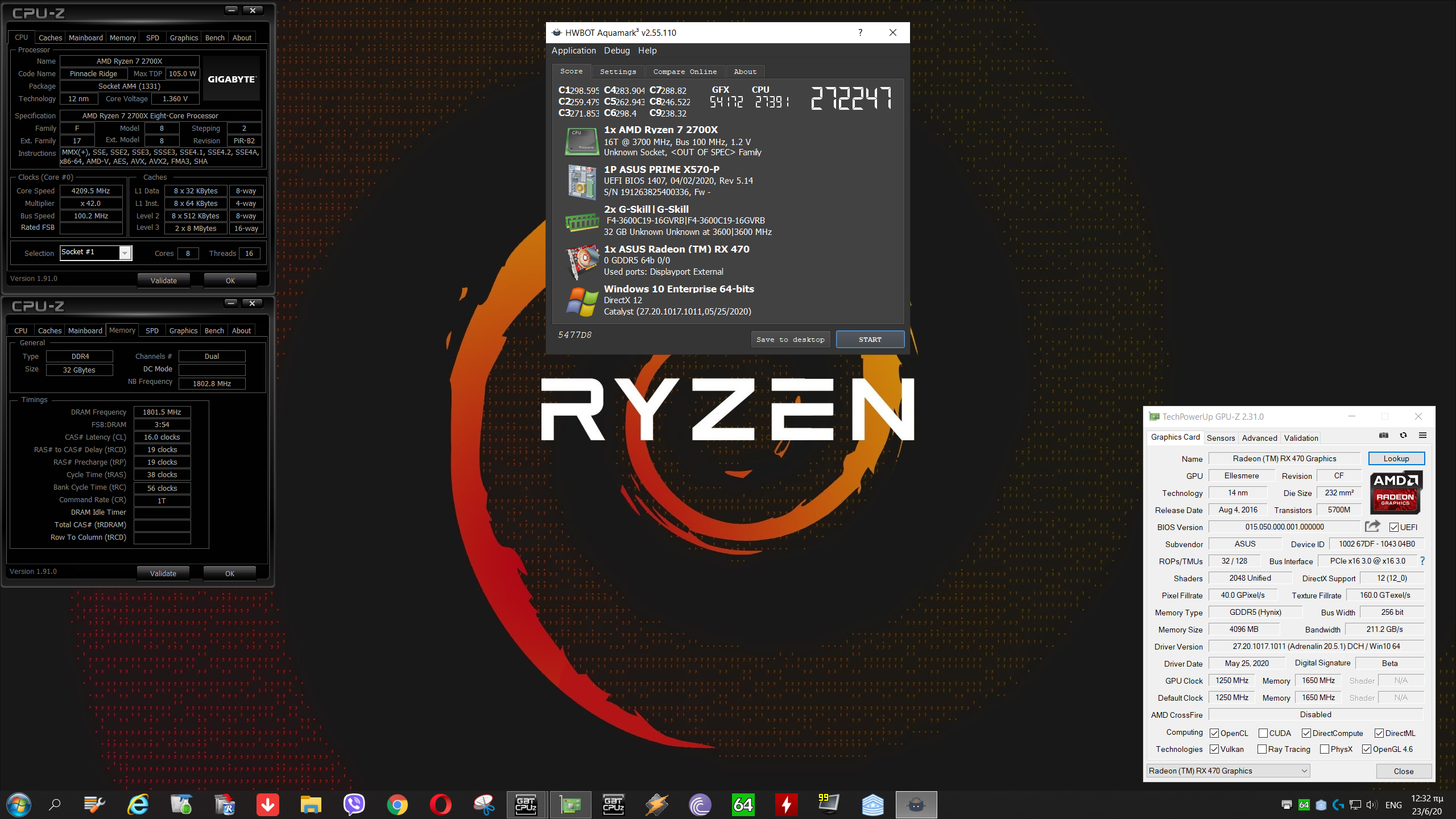Toggle the PhysX checkbox

click(1325, 749)
